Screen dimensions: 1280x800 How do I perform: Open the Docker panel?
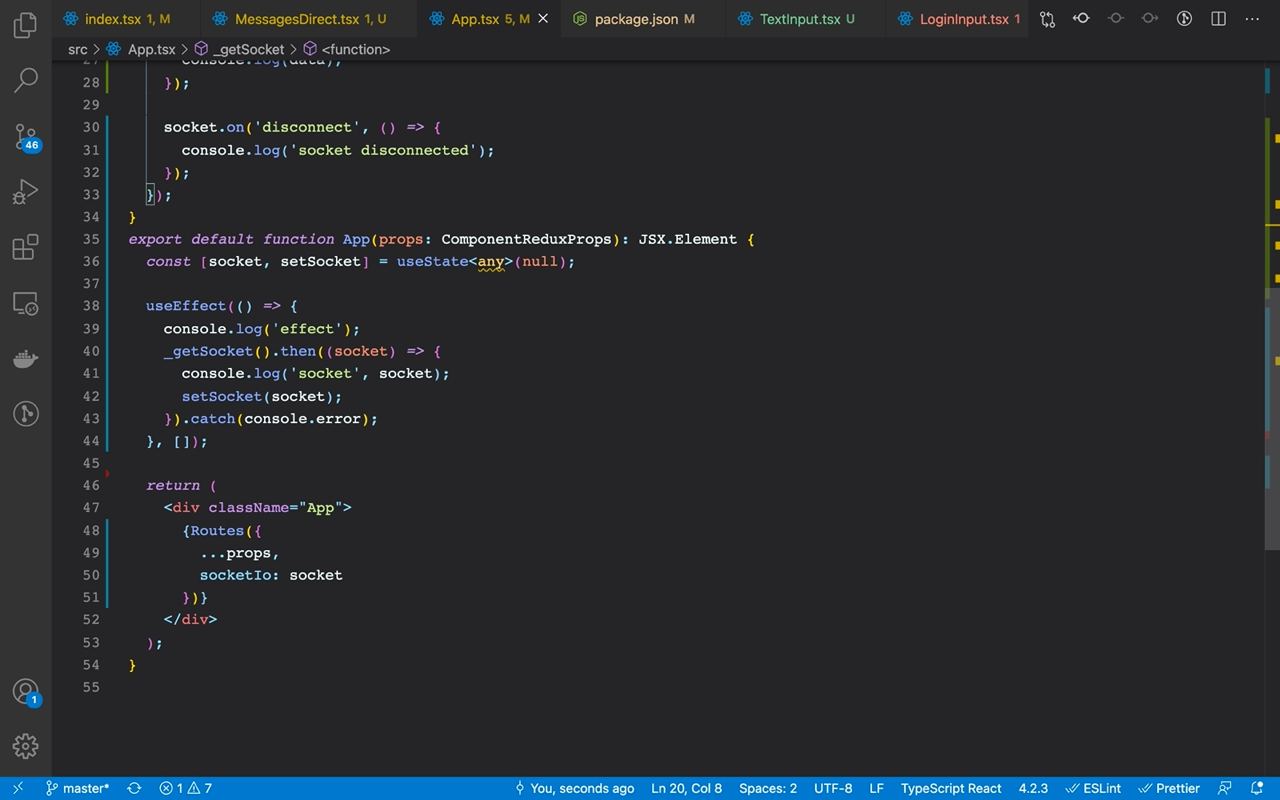coord(26,359)
